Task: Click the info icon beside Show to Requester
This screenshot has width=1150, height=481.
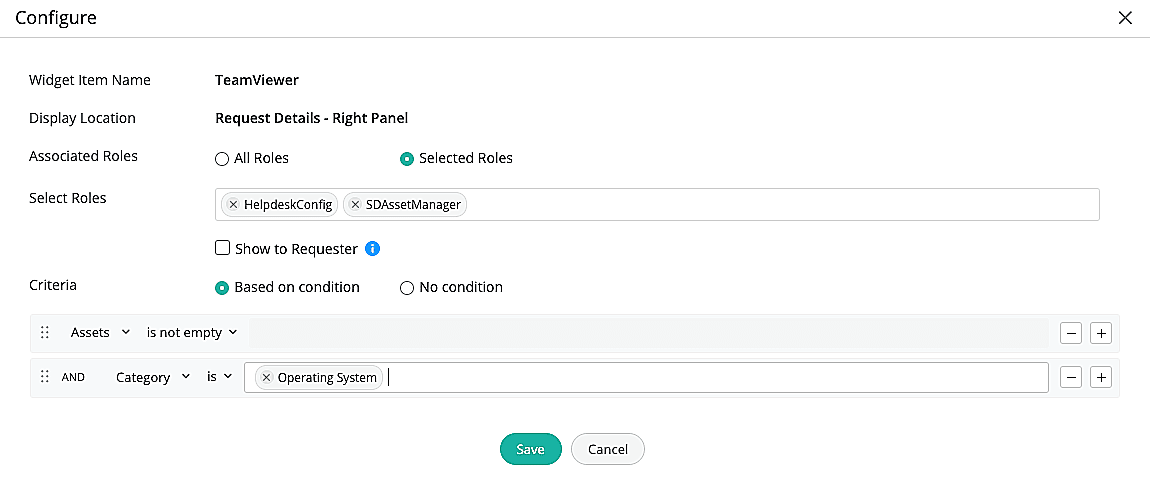Action: [x=372, y=248]
